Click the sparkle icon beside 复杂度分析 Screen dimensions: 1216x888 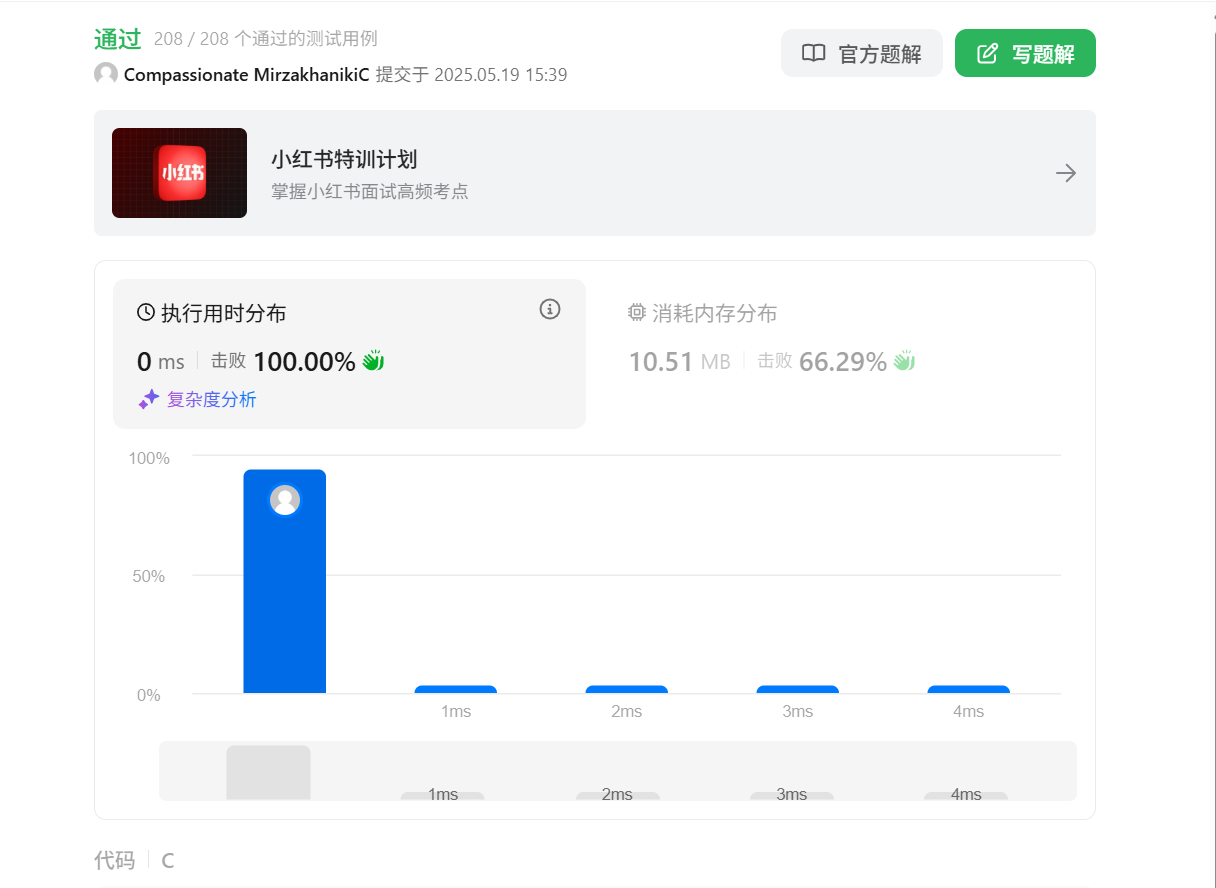click(x=149, y=400)
